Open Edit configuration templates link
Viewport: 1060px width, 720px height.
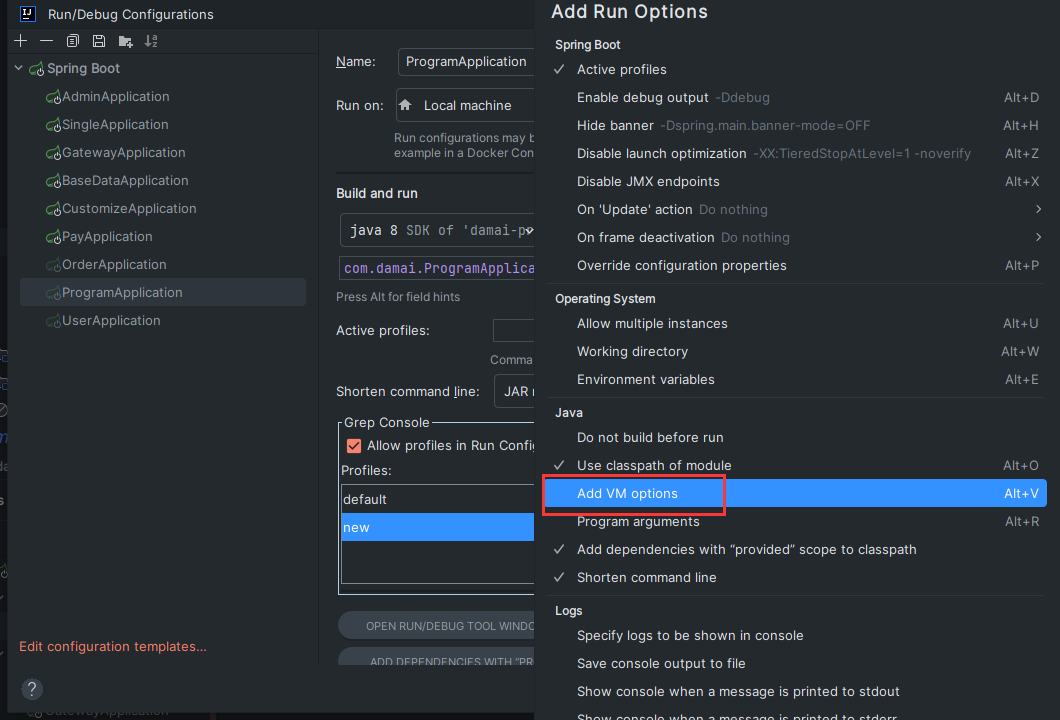click(x=113, y=646)
